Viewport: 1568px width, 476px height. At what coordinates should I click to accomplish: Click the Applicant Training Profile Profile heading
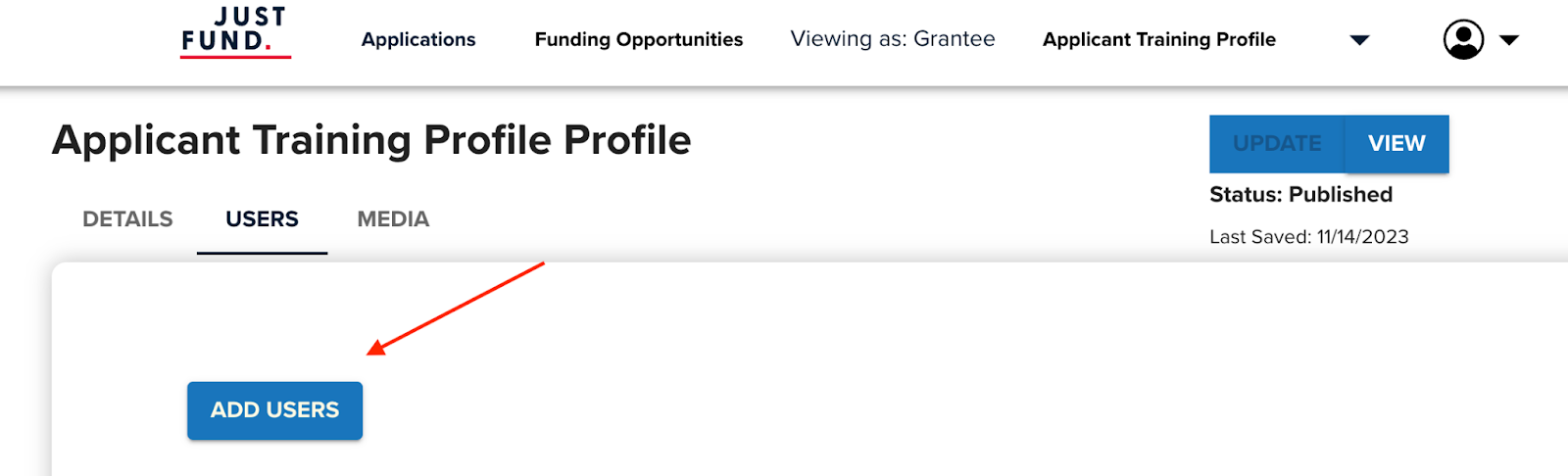[371, 140]
